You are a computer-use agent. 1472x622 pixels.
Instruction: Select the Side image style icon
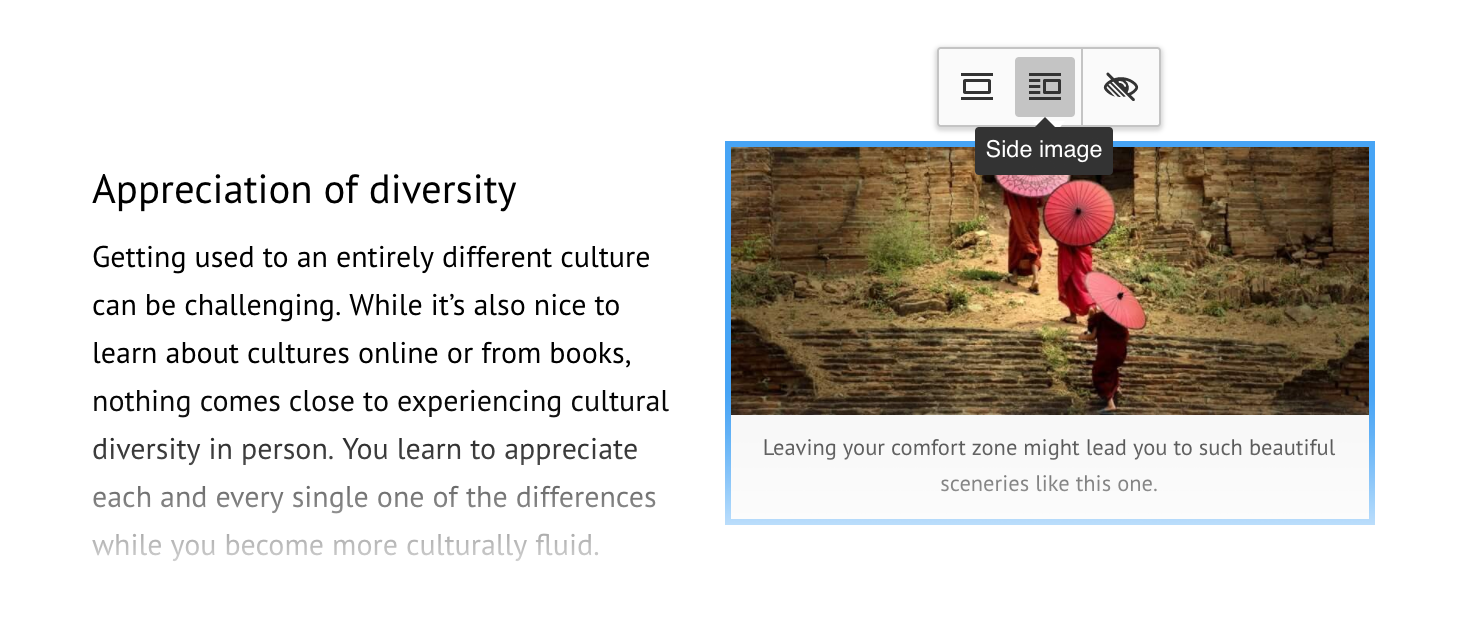click(x=1044, y=87)
